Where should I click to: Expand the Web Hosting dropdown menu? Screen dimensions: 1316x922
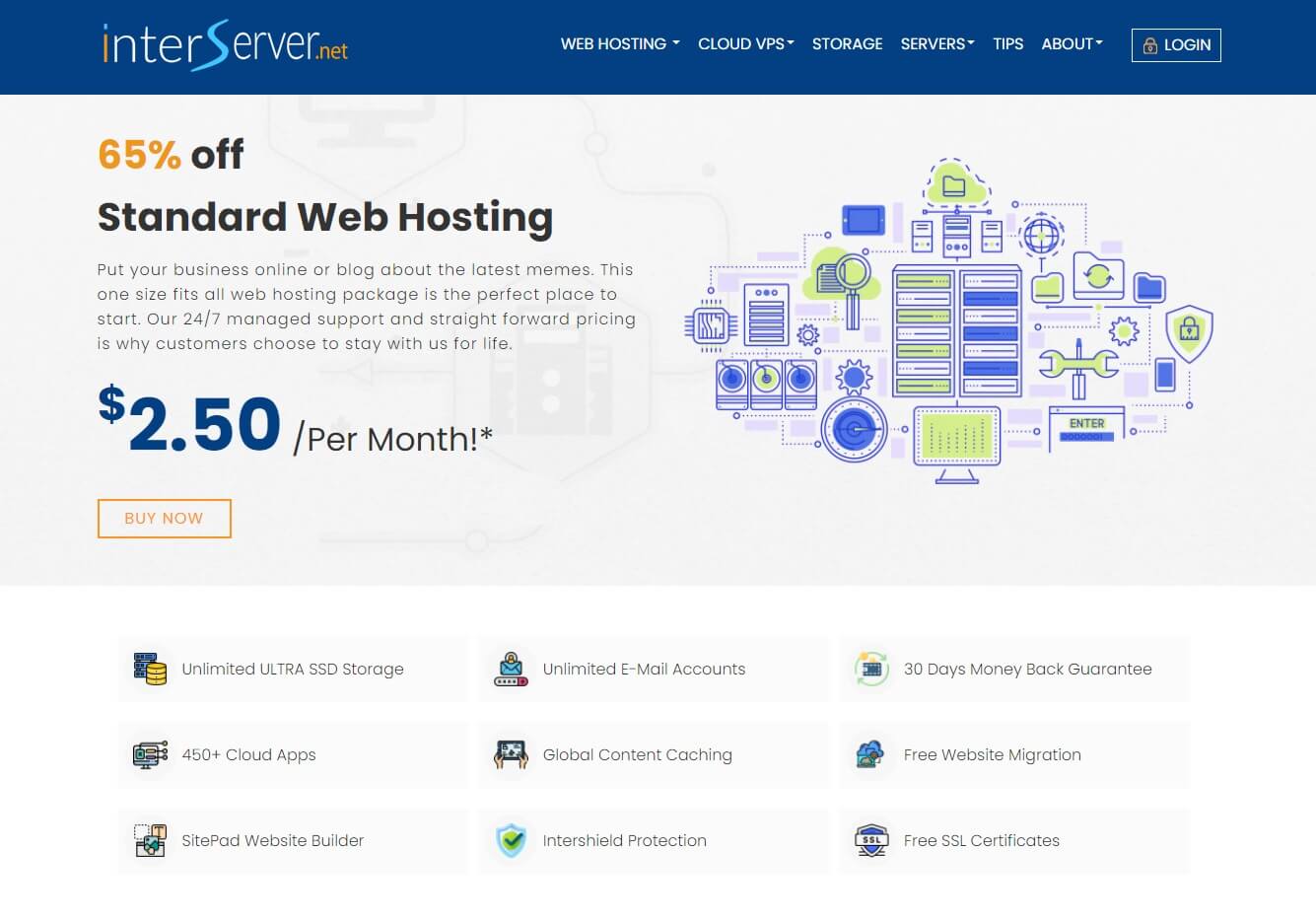[x=620, y=44]
